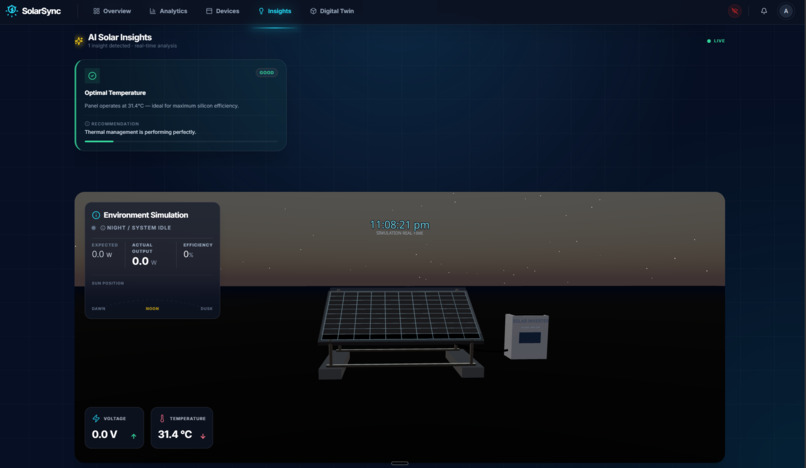Click the solar inverter box model
806x468 pixels.
[526, 336]
